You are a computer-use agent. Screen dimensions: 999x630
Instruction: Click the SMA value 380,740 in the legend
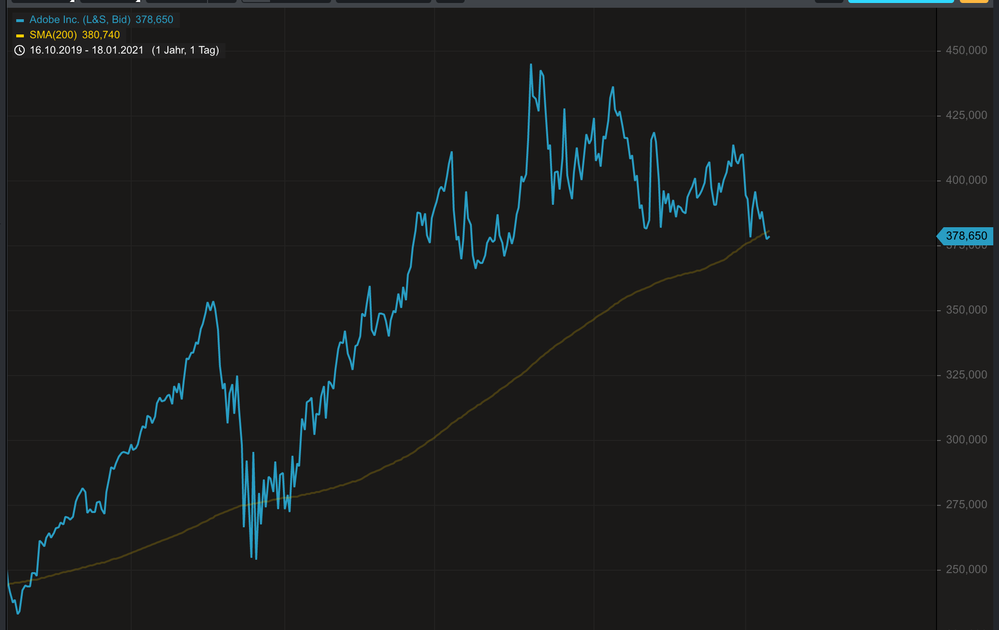pyautogui.click(x=100, y=35)
